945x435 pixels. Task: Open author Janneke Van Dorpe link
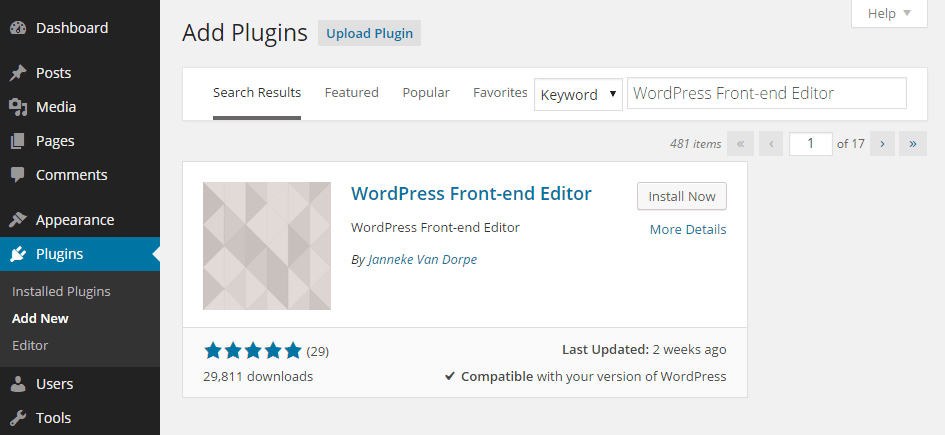(422, 260)
